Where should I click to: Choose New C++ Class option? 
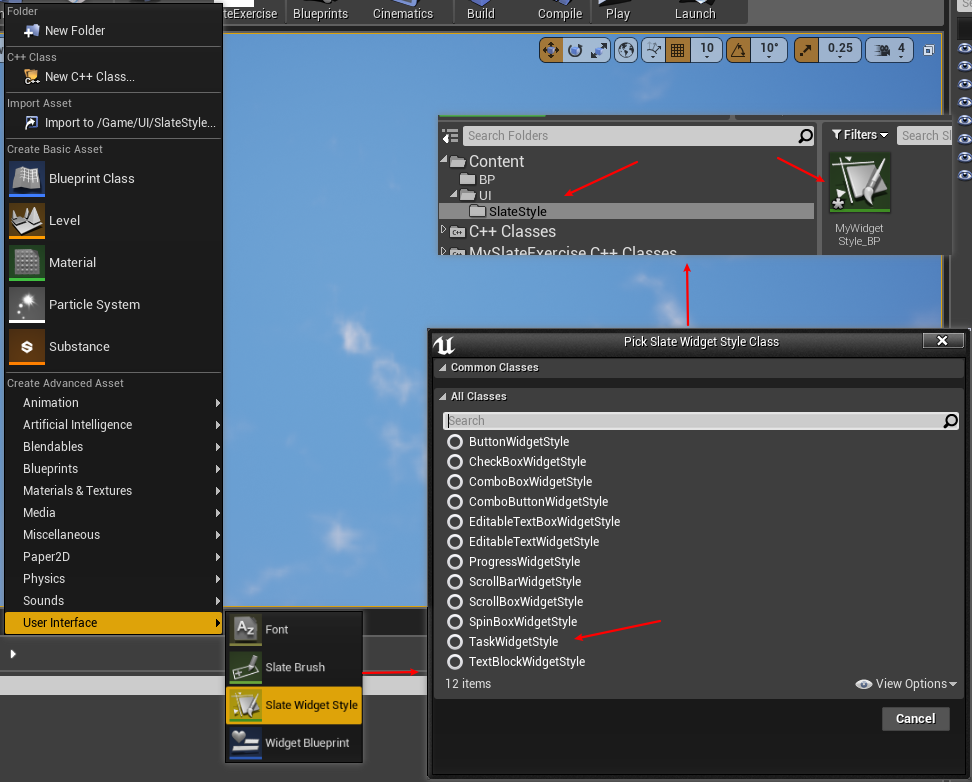pyautogui.click(x=113, y=77)
